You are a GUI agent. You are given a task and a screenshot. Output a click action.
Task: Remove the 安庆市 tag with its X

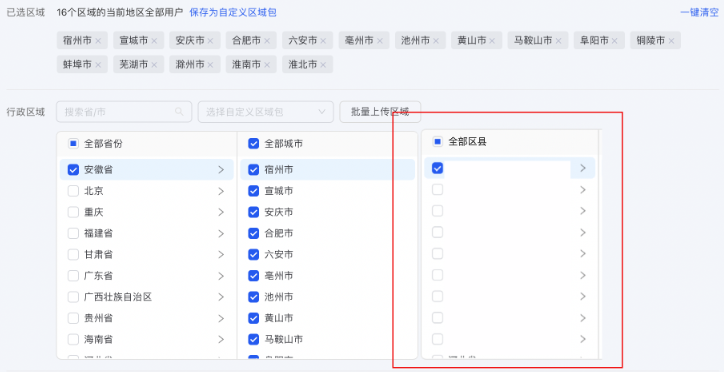211,41
